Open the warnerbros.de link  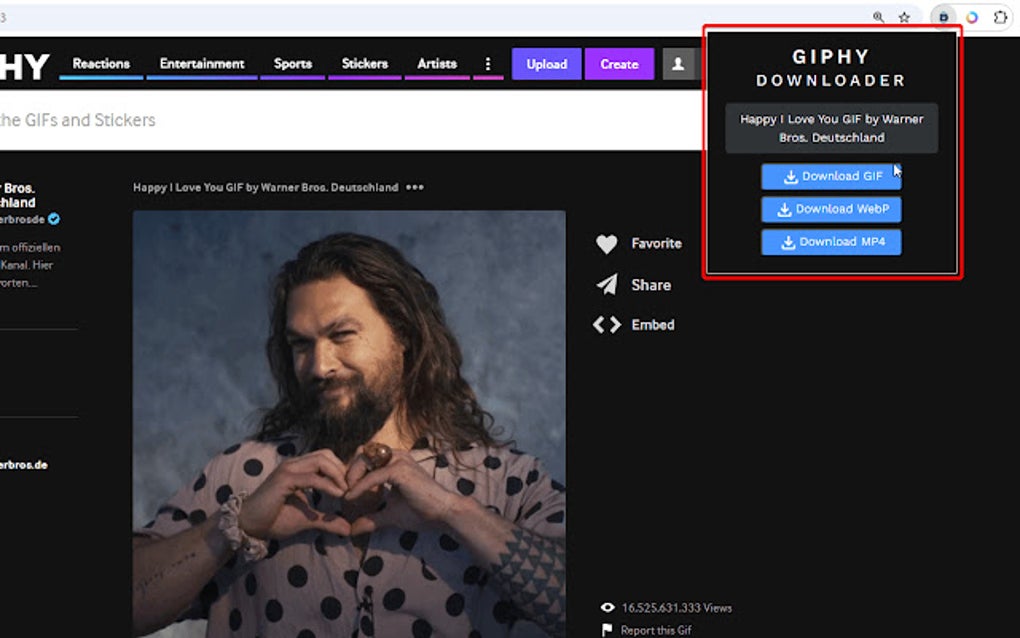coord(22,464)
